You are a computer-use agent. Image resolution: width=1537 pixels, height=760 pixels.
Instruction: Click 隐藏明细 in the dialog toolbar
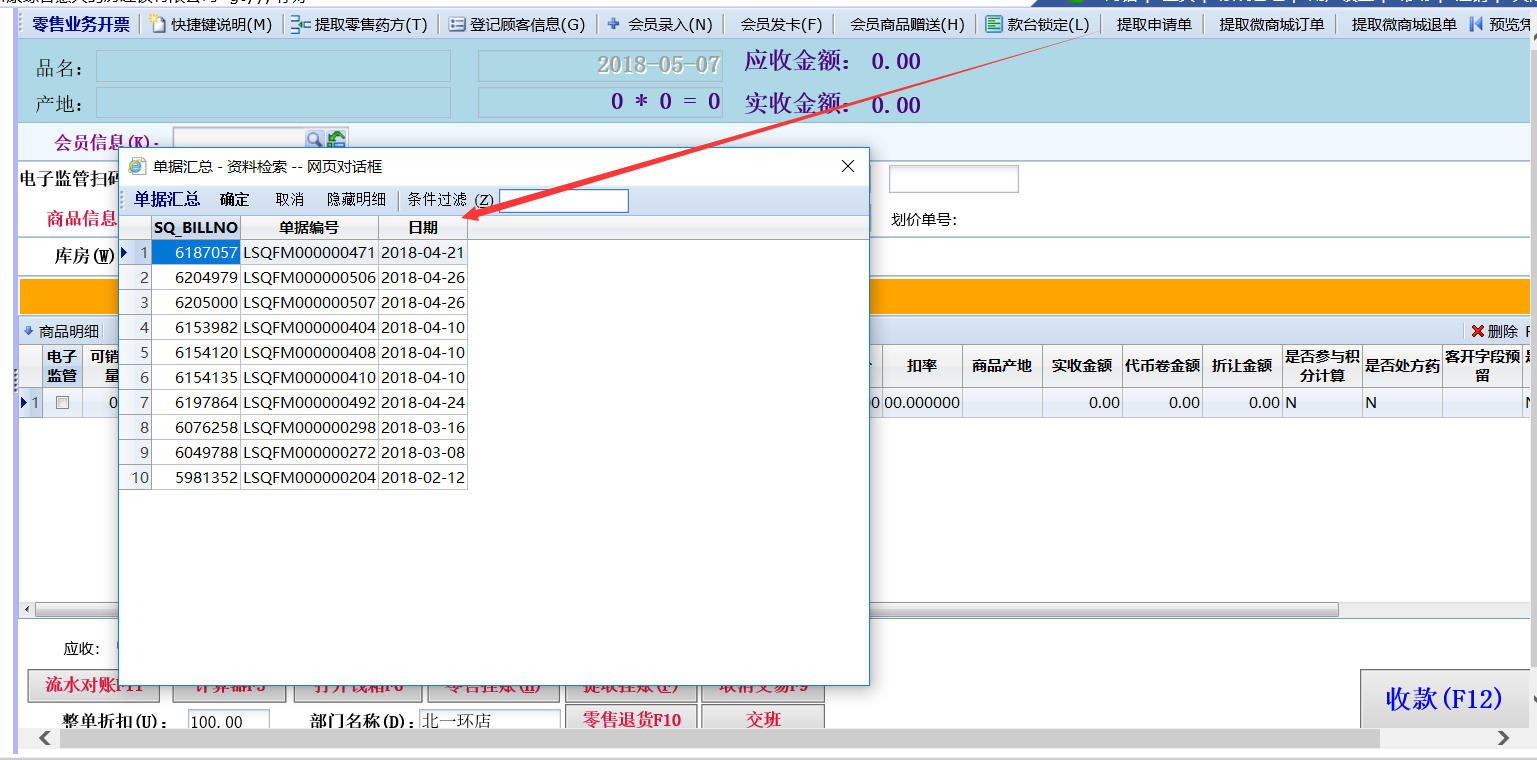(x=356, y=200)
